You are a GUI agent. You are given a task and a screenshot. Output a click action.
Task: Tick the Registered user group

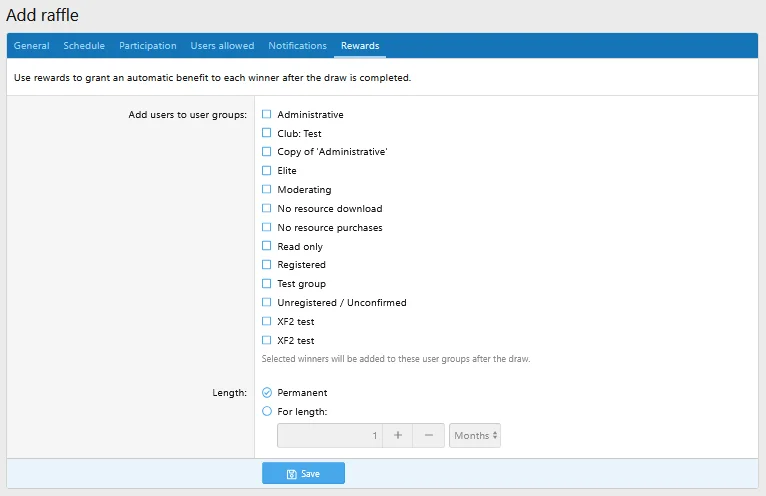click(266, 264)
